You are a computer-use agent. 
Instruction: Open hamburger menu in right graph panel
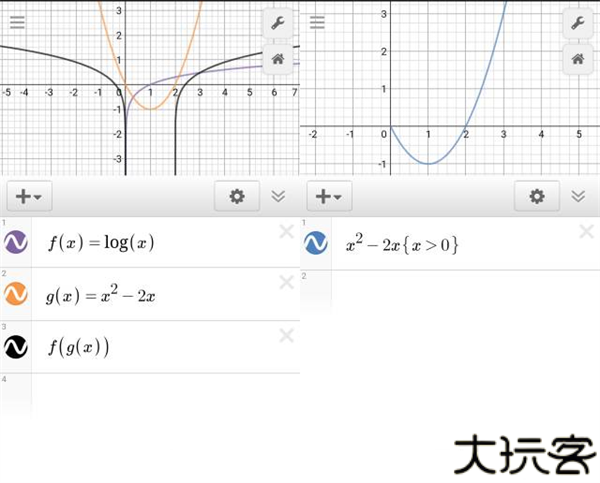(317, 23)
